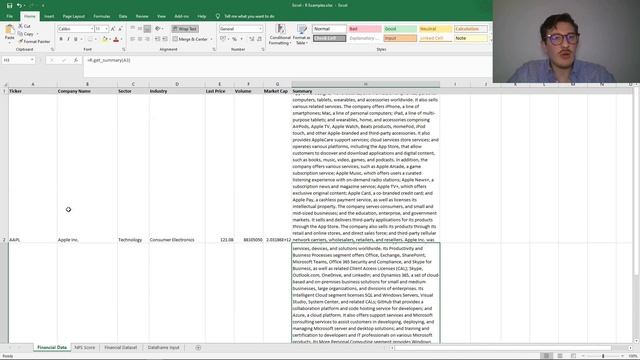Image resolution: width=640 pixels, height=360 pixels.
Task: Apply the Check Cell style
Action: pyautogui.click(x=329, y=38)
